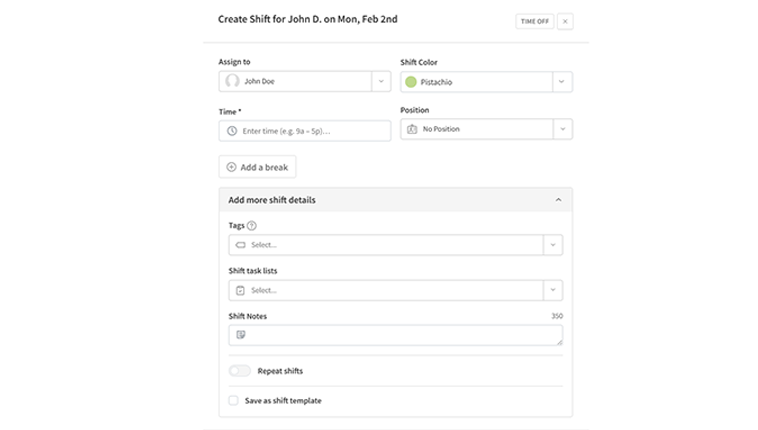Click the clipboard icon in Shift task lists
The width and height of the screenshot is (758, 430).
pos(240,290)
